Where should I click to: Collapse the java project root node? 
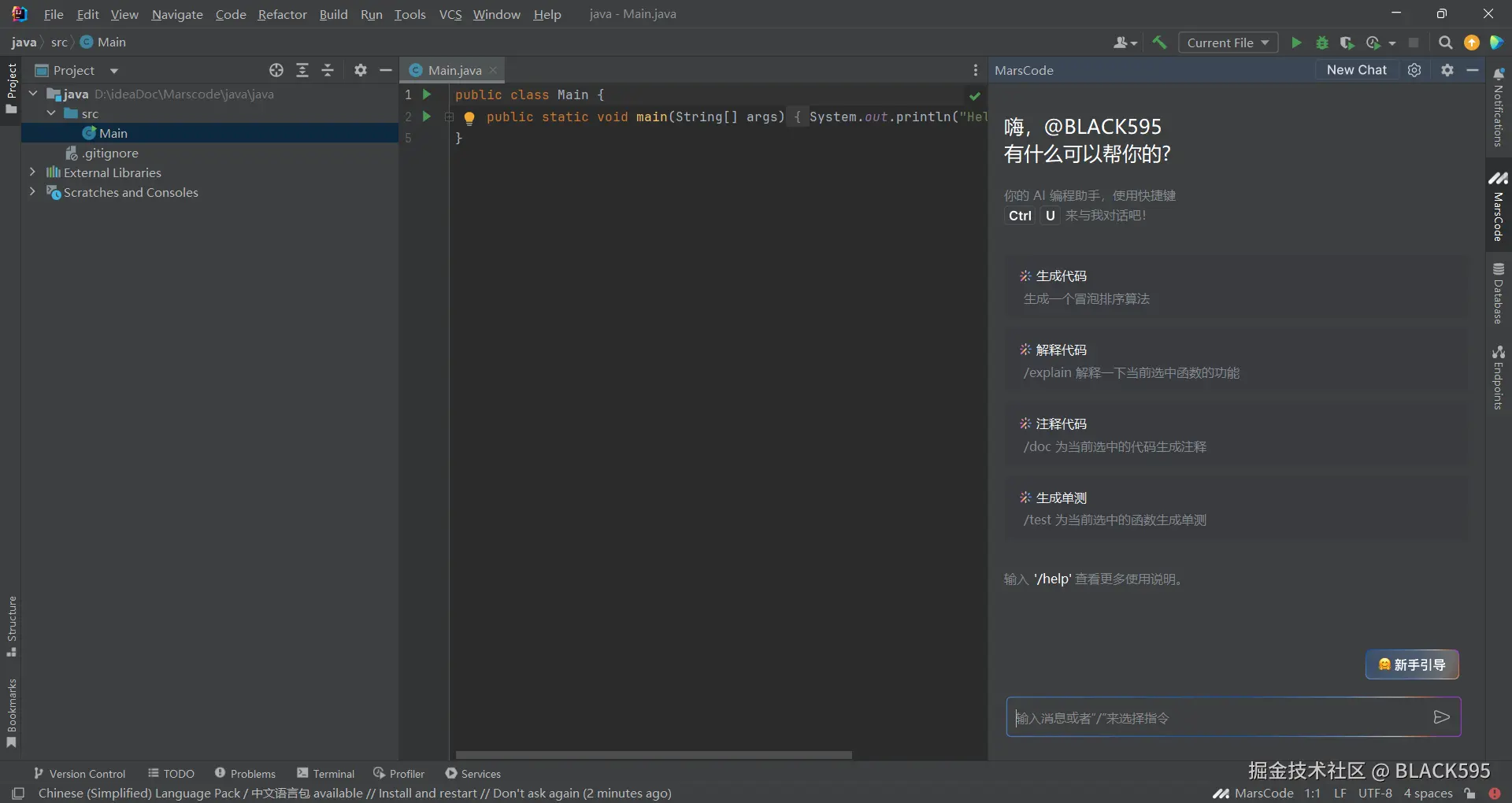(x=33, y=94)
